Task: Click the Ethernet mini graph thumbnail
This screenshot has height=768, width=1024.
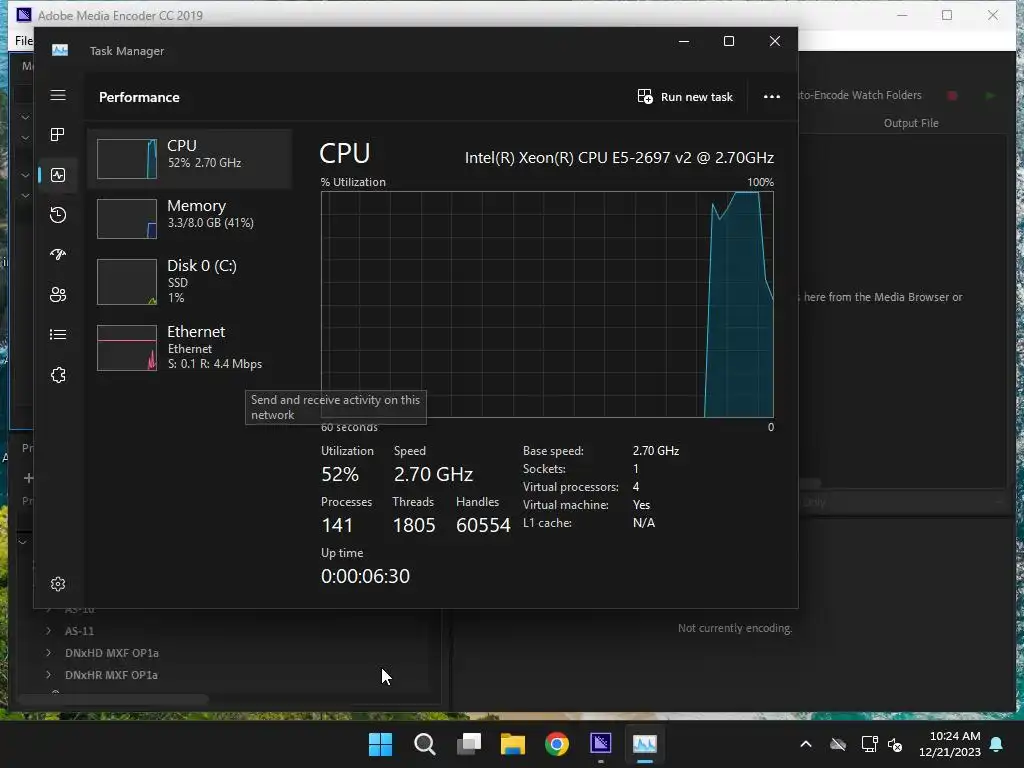Action: 127,348
